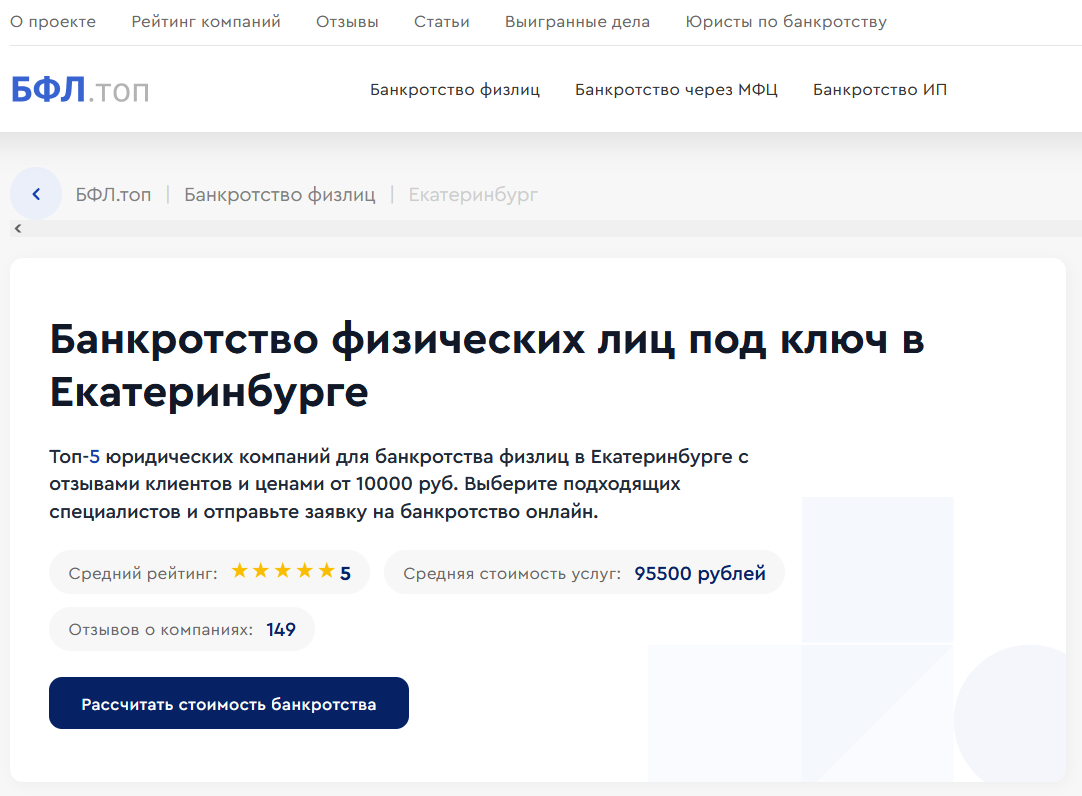Click the БФЛ.топ logo
Screen dimensions: 1082x796
point(80,90)
